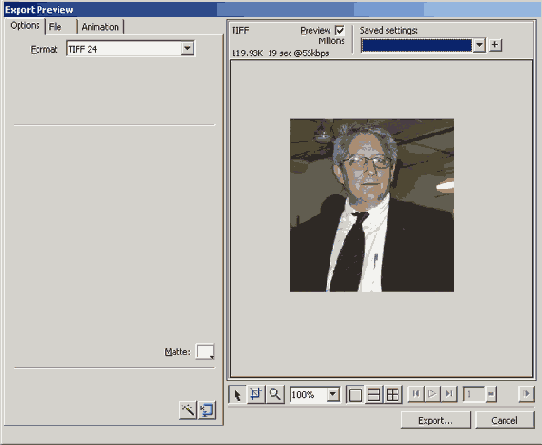Expand the Saved settings dropdown
Image resolution: width=542 pixels, height=445 pixels.
479,45
